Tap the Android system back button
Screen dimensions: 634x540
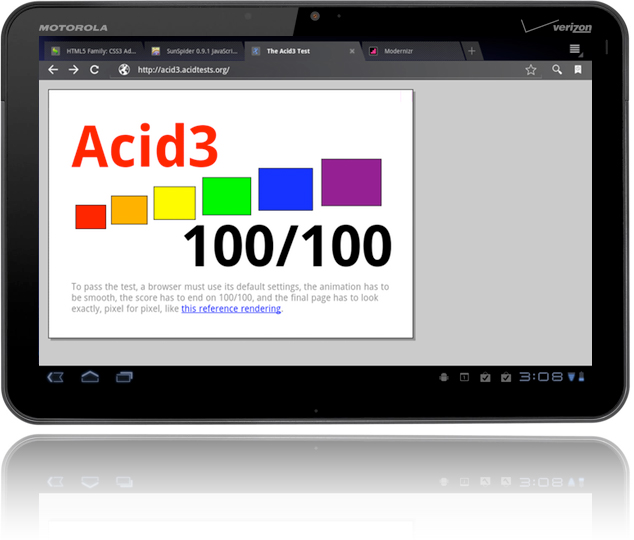pyautogui.click(x=55, y=379)
